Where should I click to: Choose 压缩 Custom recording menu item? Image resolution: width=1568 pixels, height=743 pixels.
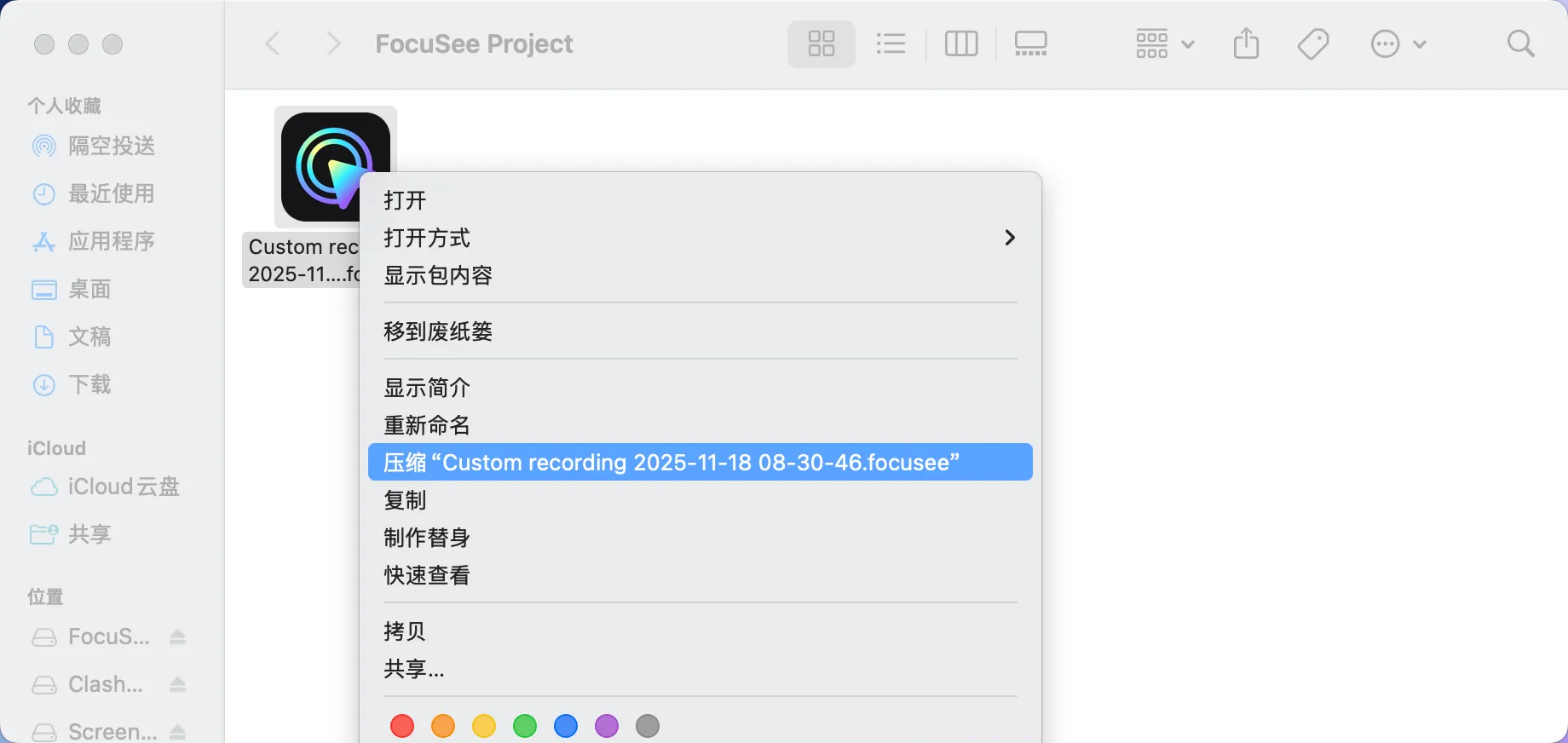(700, 462)
